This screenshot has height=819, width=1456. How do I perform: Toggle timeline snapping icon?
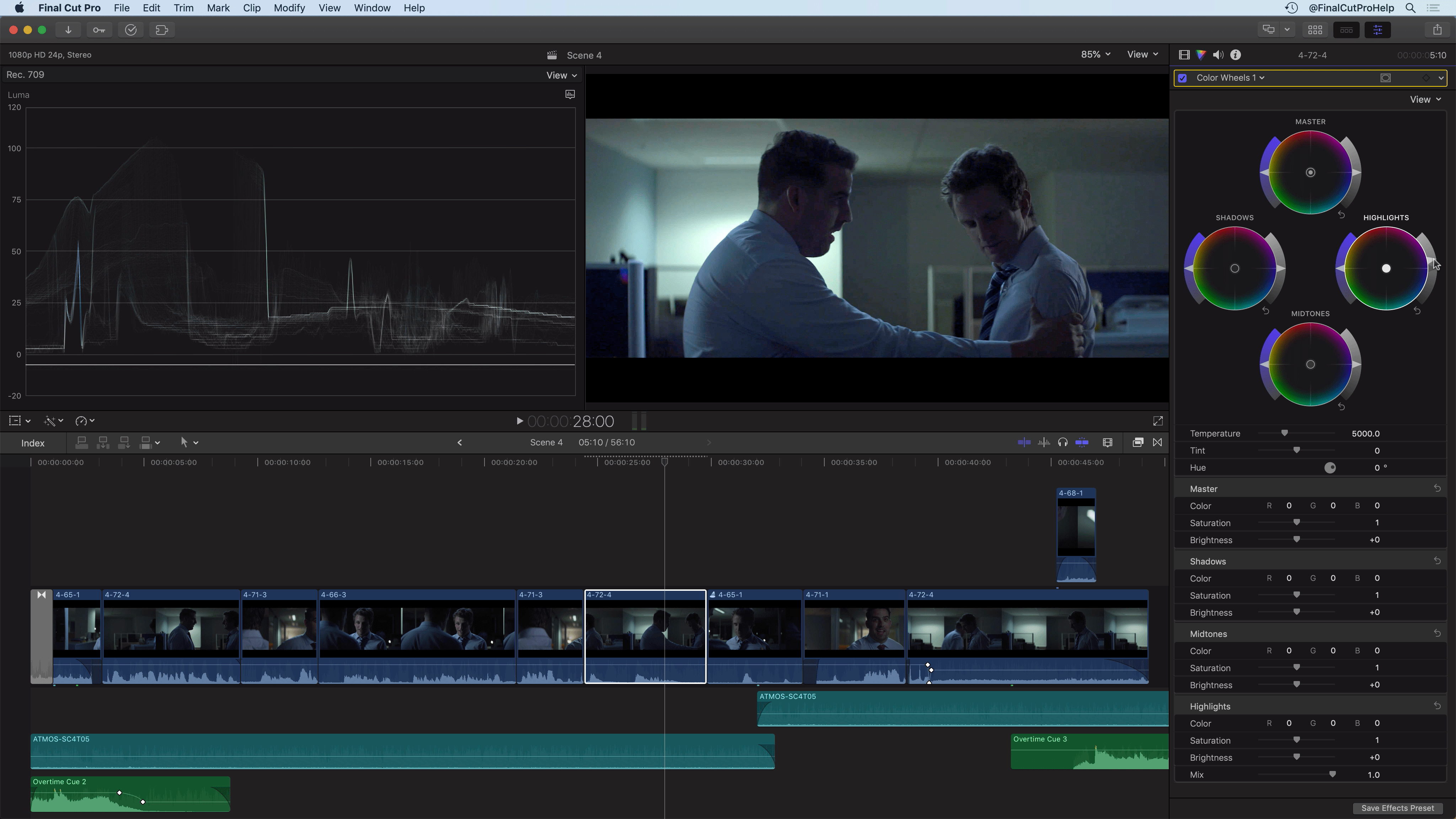click(x=1082, y=442)
